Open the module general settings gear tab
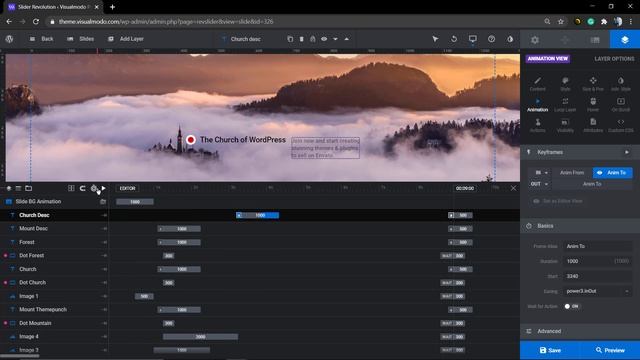Screen dimensions: 640x360 (x=535, y=40)
